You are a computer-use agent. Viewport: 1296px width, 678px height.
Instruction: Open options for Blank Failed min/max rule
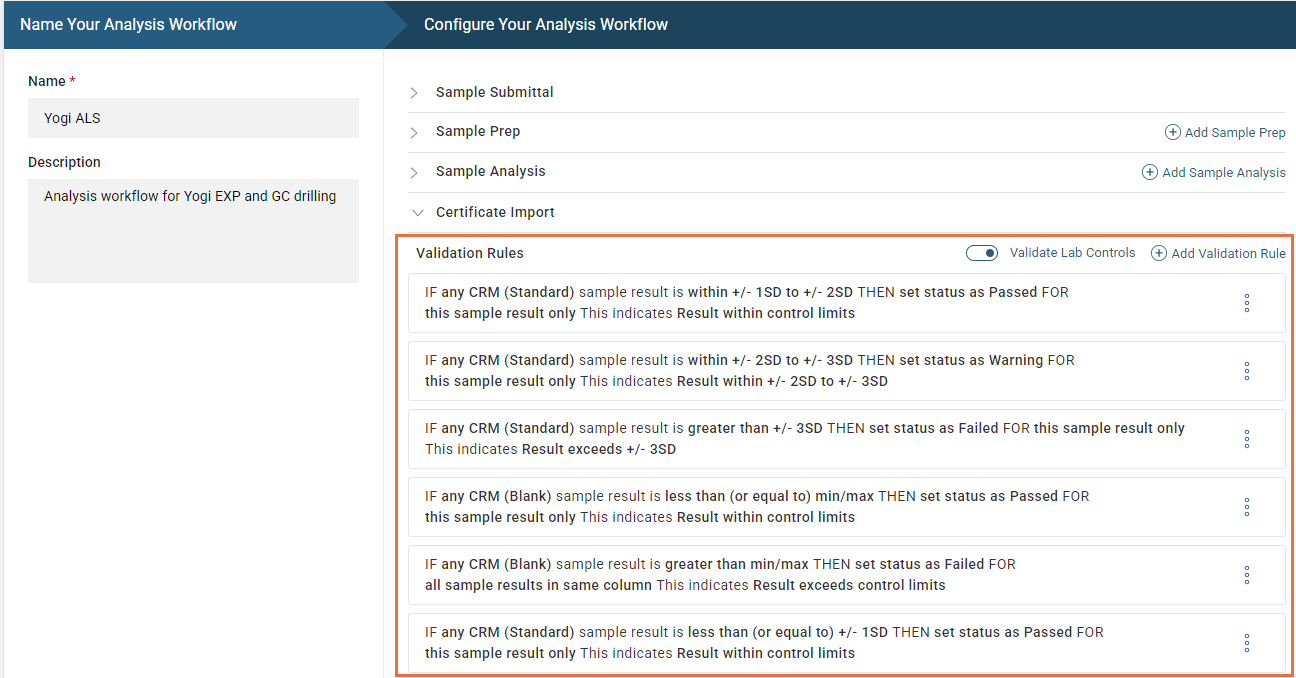pyautogui.click(x=1246, y=575)
